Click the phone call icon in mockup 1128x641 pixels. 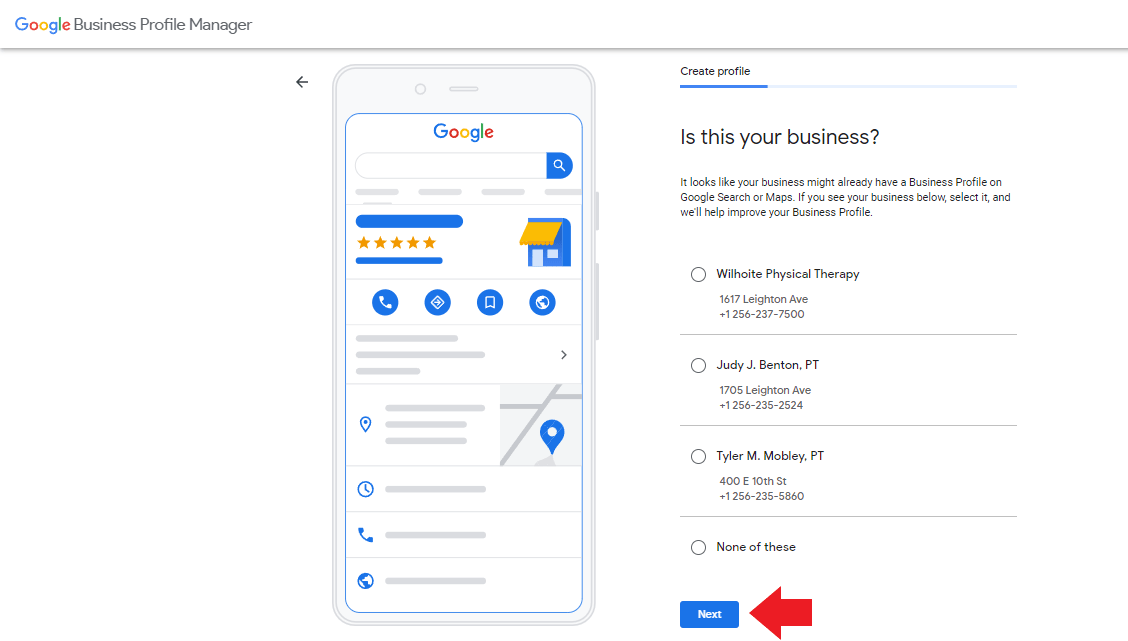tap(385, 302)
